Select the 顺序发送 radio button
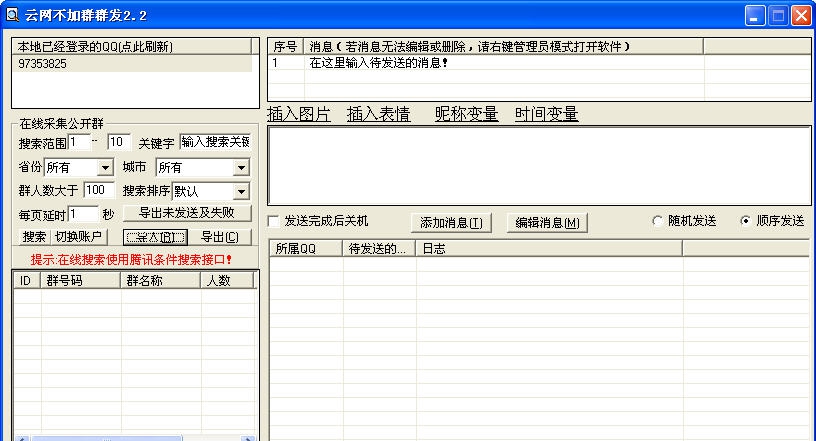 click(745, 221)
